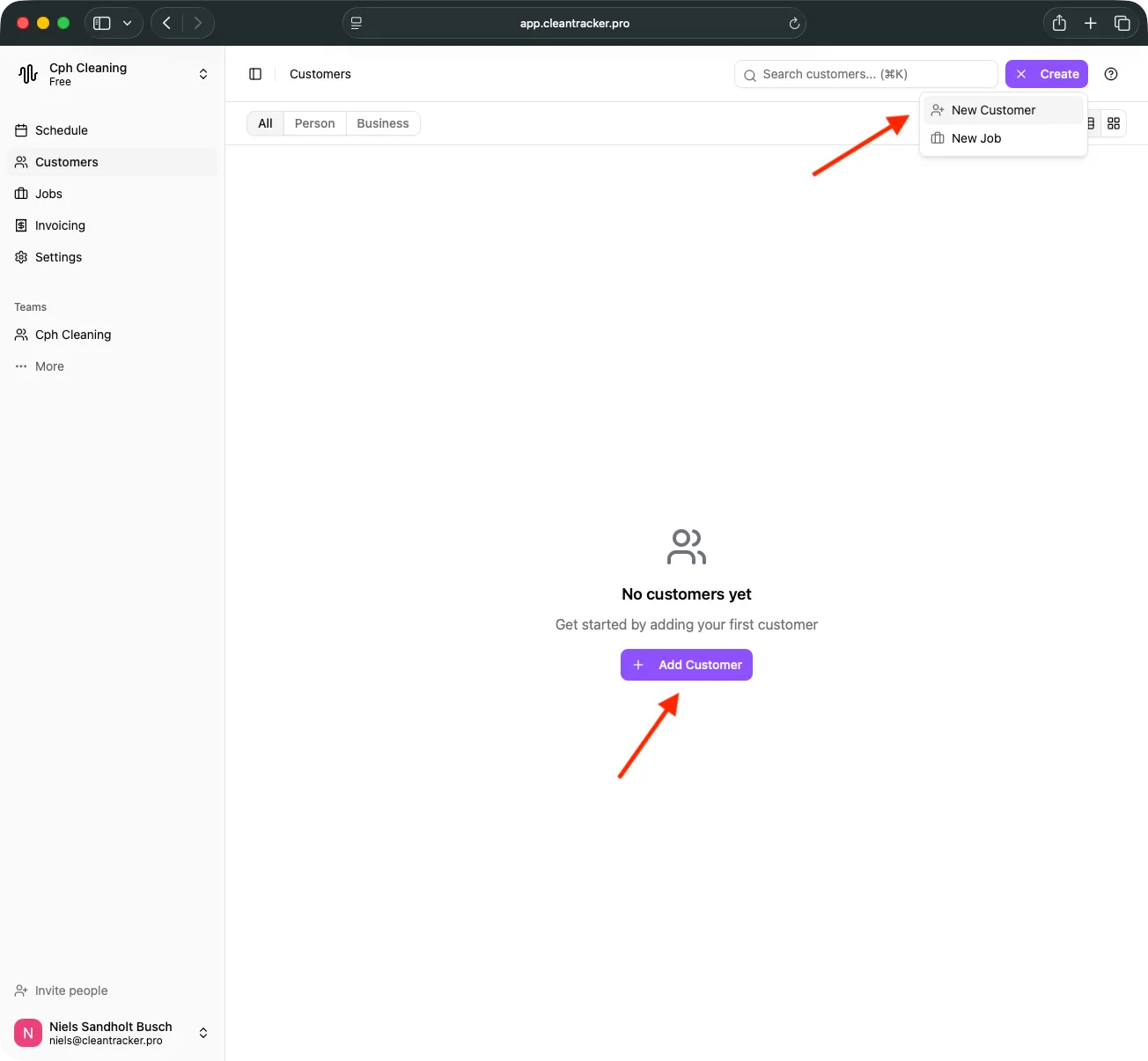Select the All customers filter
This screenshot has width=1148, height=1061.
click(264, 123)
